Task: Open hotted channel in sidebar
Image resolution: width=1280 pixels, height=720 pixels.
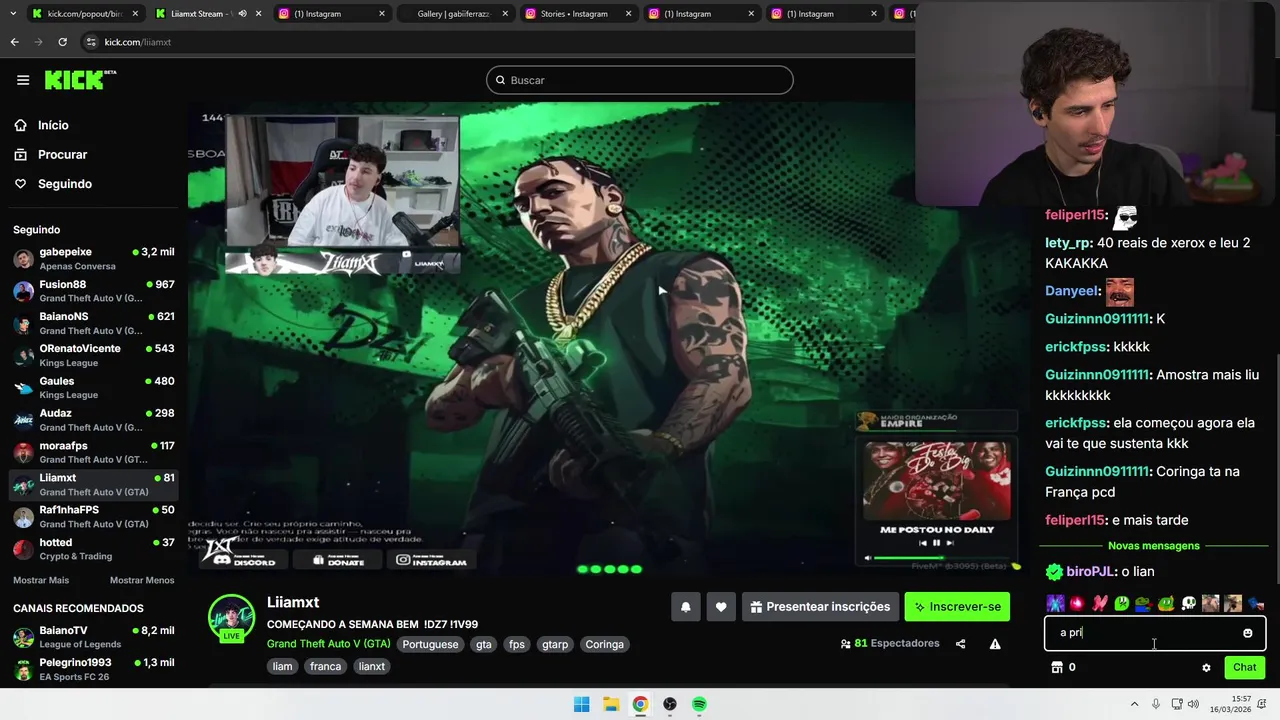Action: [94, 549]
